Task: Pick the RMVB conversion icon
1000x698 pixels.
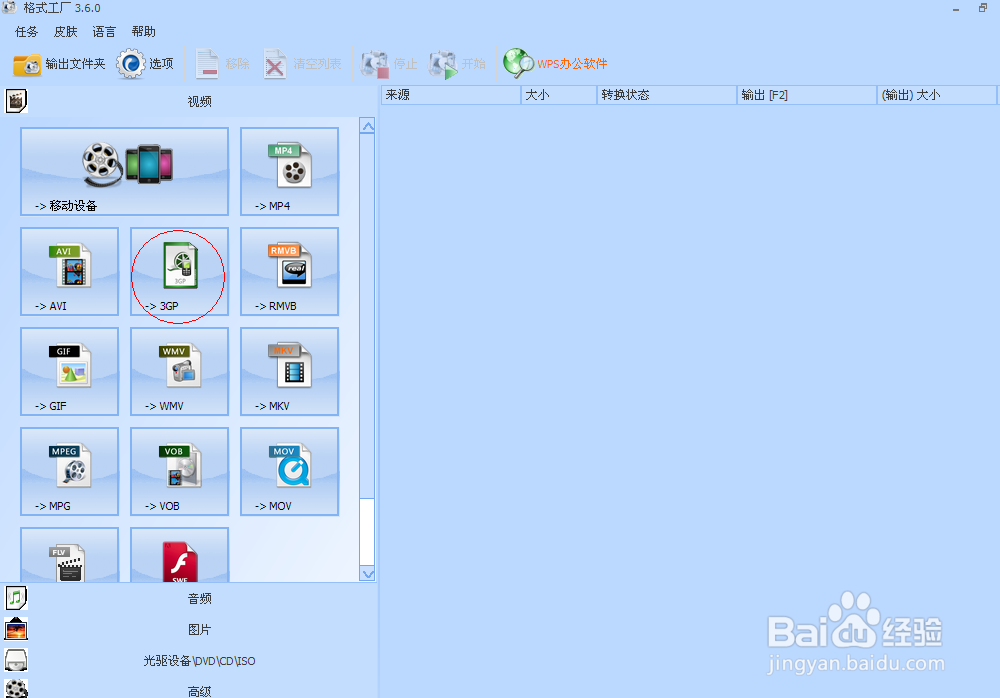Action: click(x=290, y=272)
